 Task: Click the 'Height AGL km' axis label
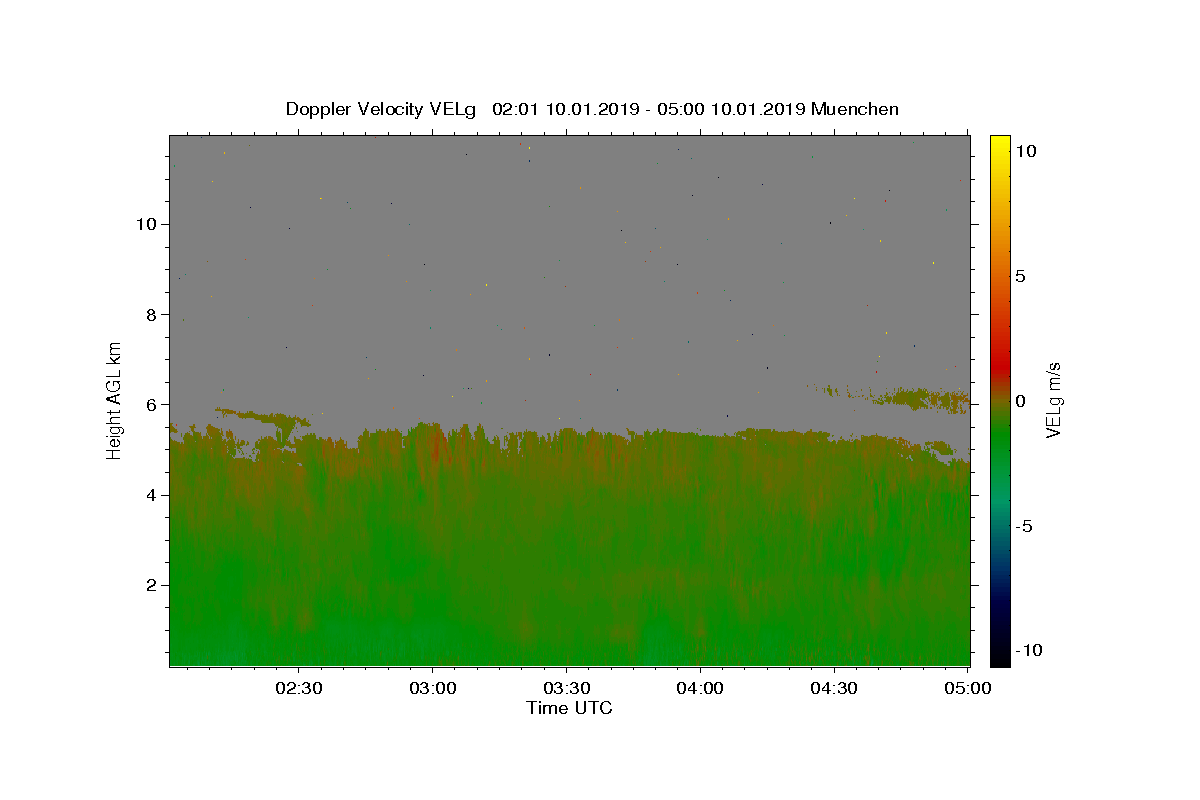[115, 400]
